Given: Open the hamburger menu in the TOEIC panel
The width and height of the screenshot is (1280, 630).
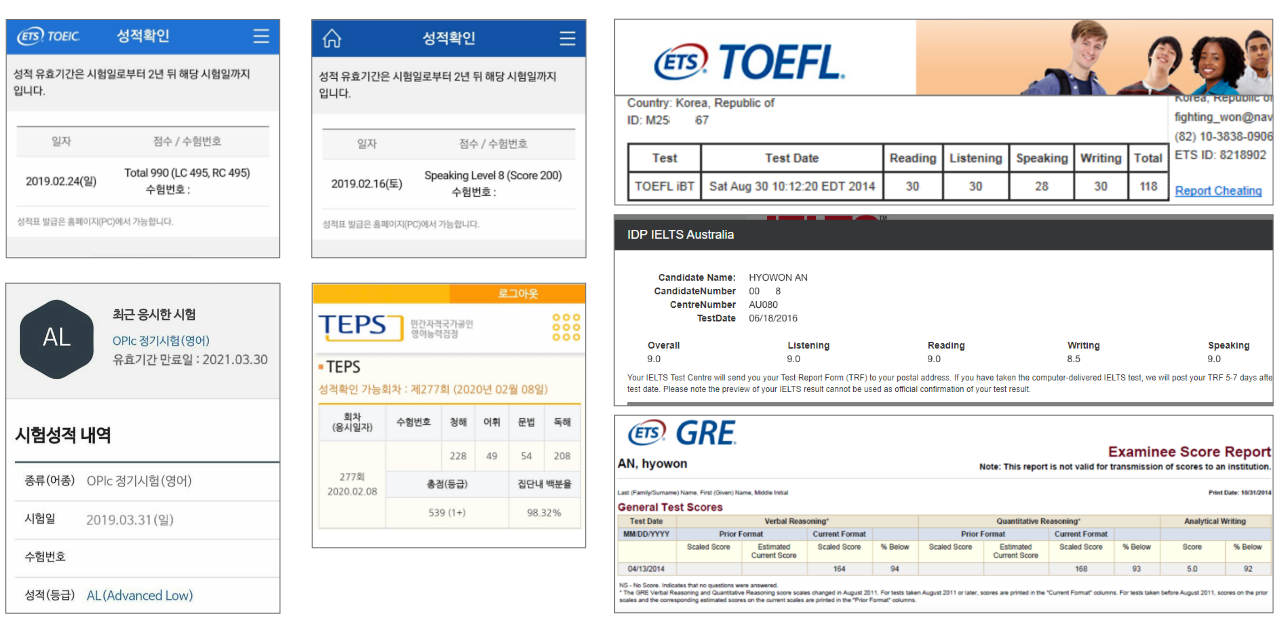Looking at the screenshot, I should point(261,36).
